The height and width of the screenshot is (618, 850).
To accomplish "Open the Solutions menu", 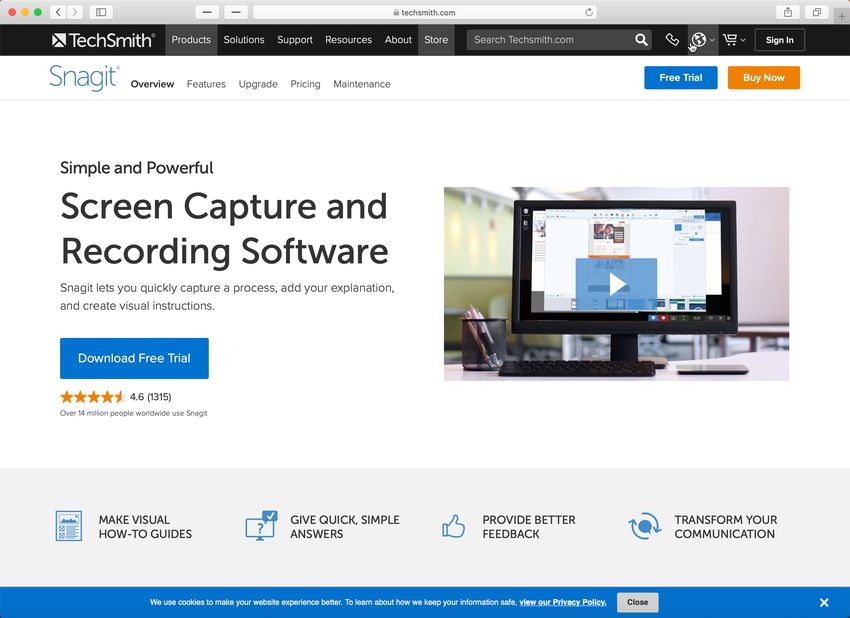I will point(244,40).
